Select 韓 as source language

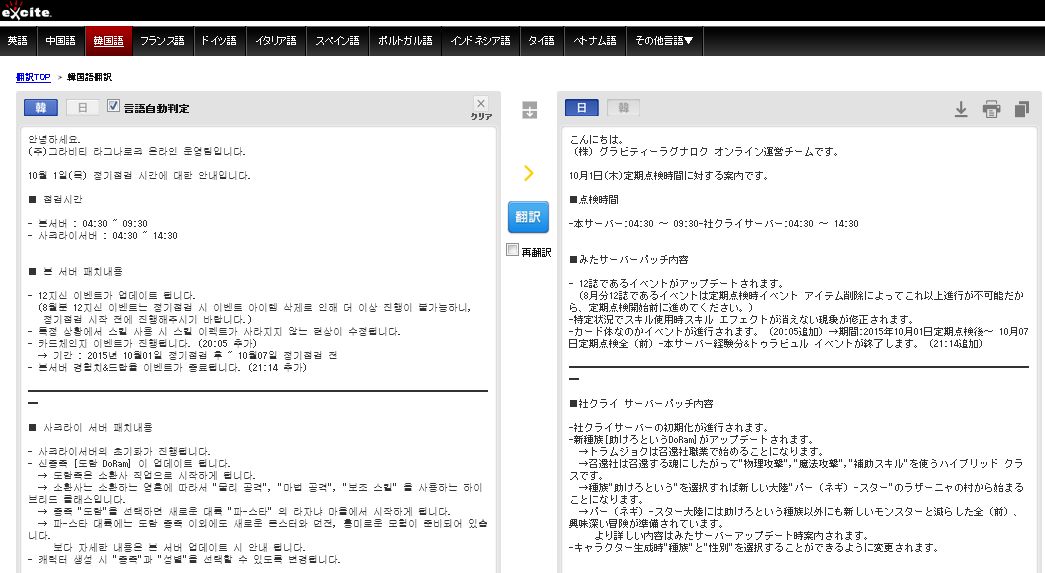(41, 107)
